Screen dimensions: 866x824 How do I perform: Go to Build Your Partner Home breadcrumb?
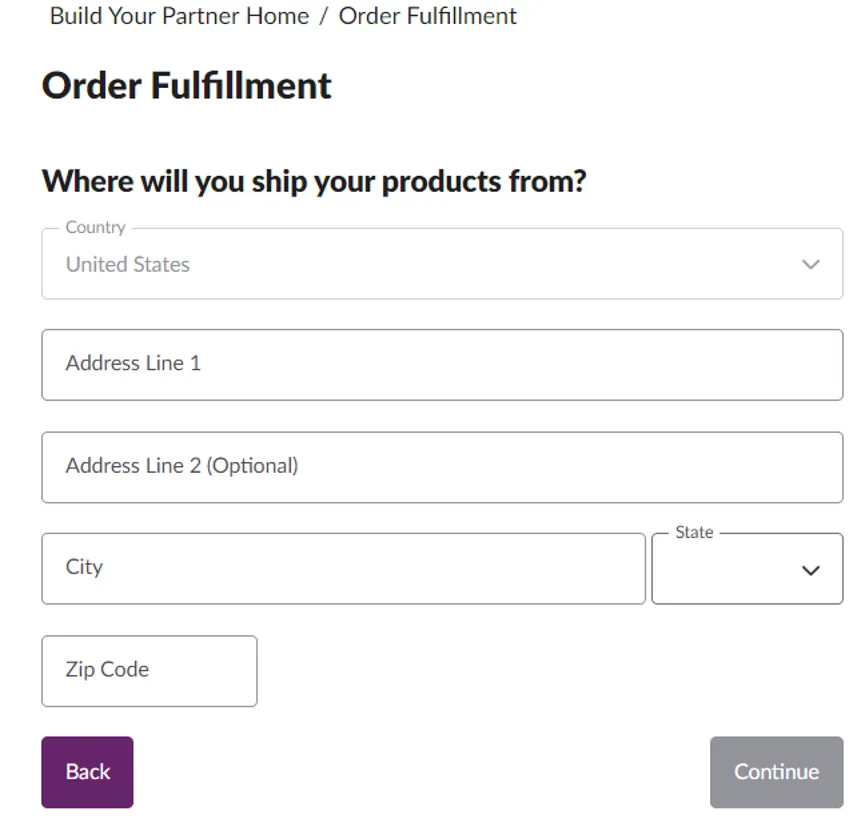point(180,16)
